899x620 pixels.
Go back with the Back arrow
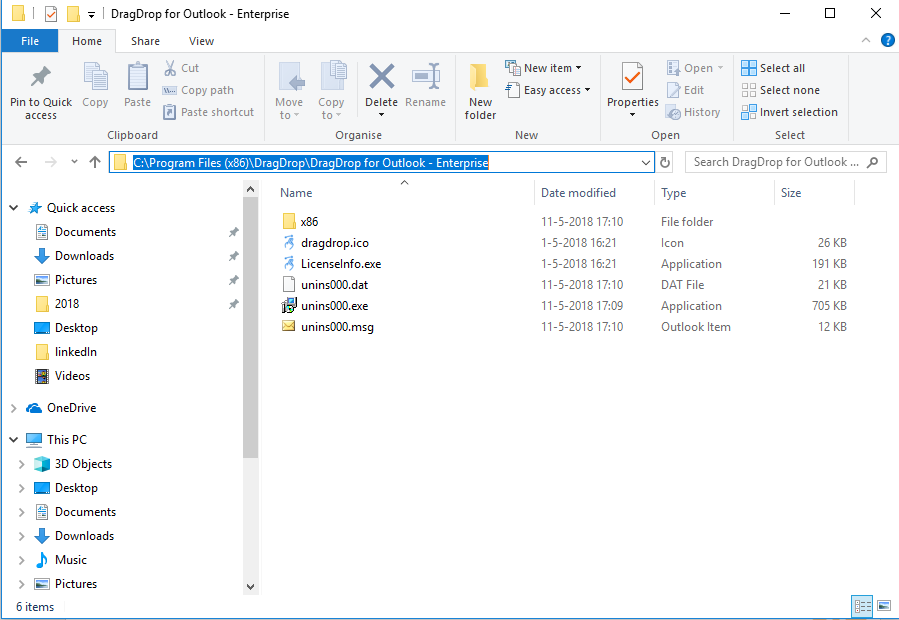pyautogui.click(x=21, y=162)
